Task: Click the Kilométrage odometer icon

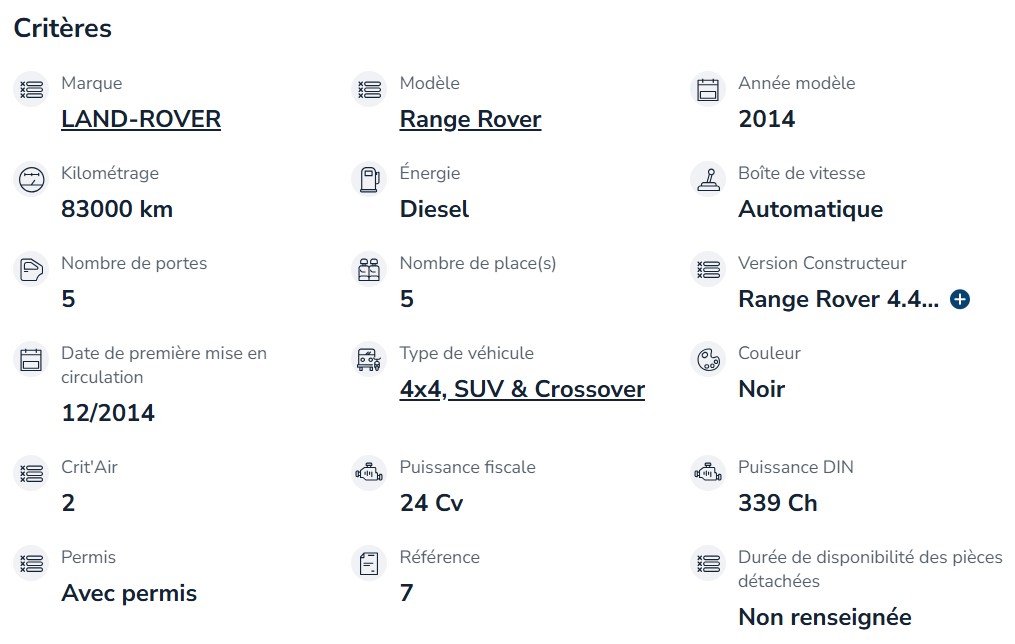Action: click(x=31, y=179)
